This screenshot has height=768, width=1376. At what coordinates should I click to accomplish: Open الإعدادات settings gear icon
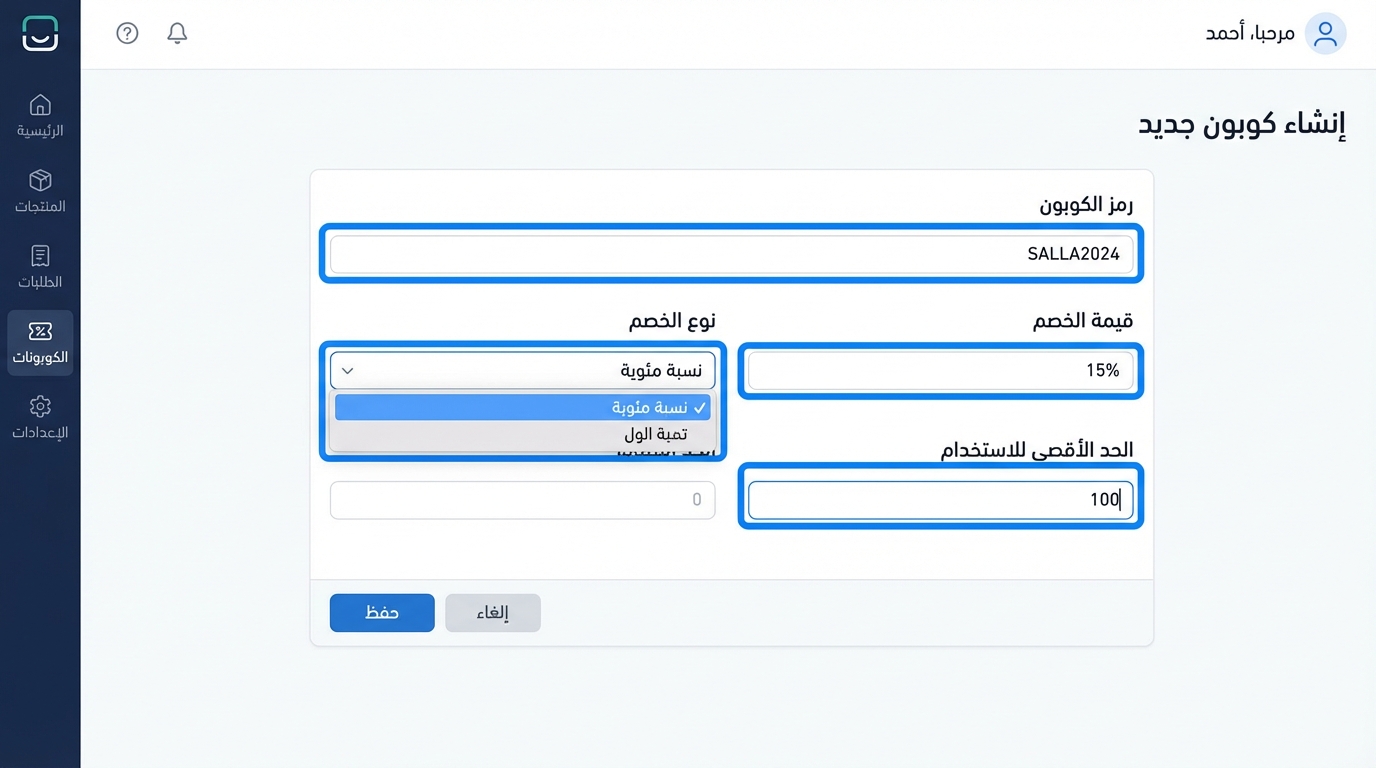coord(40,407)
